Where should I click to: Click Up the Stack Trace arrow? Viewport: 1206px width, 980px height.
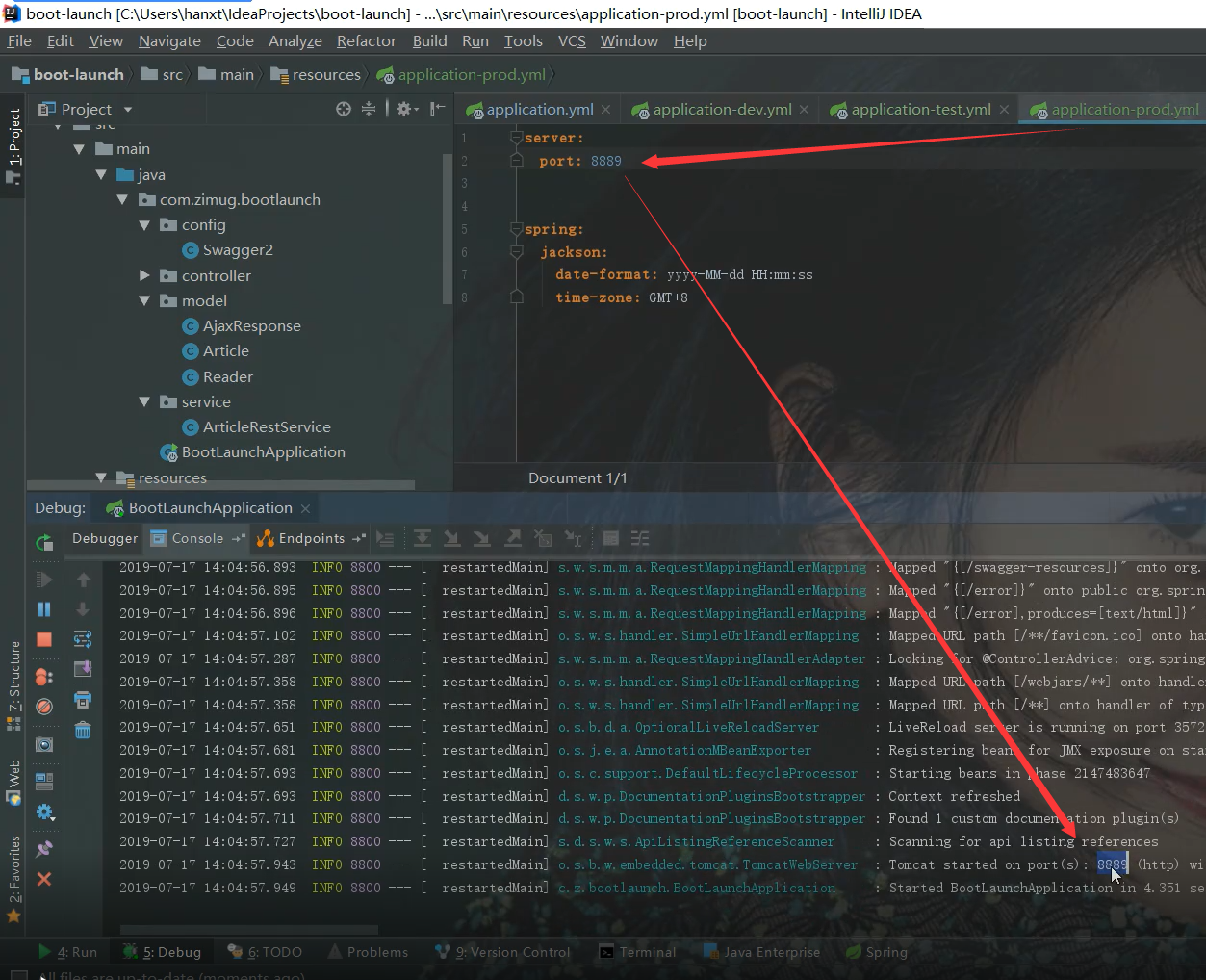83,580
